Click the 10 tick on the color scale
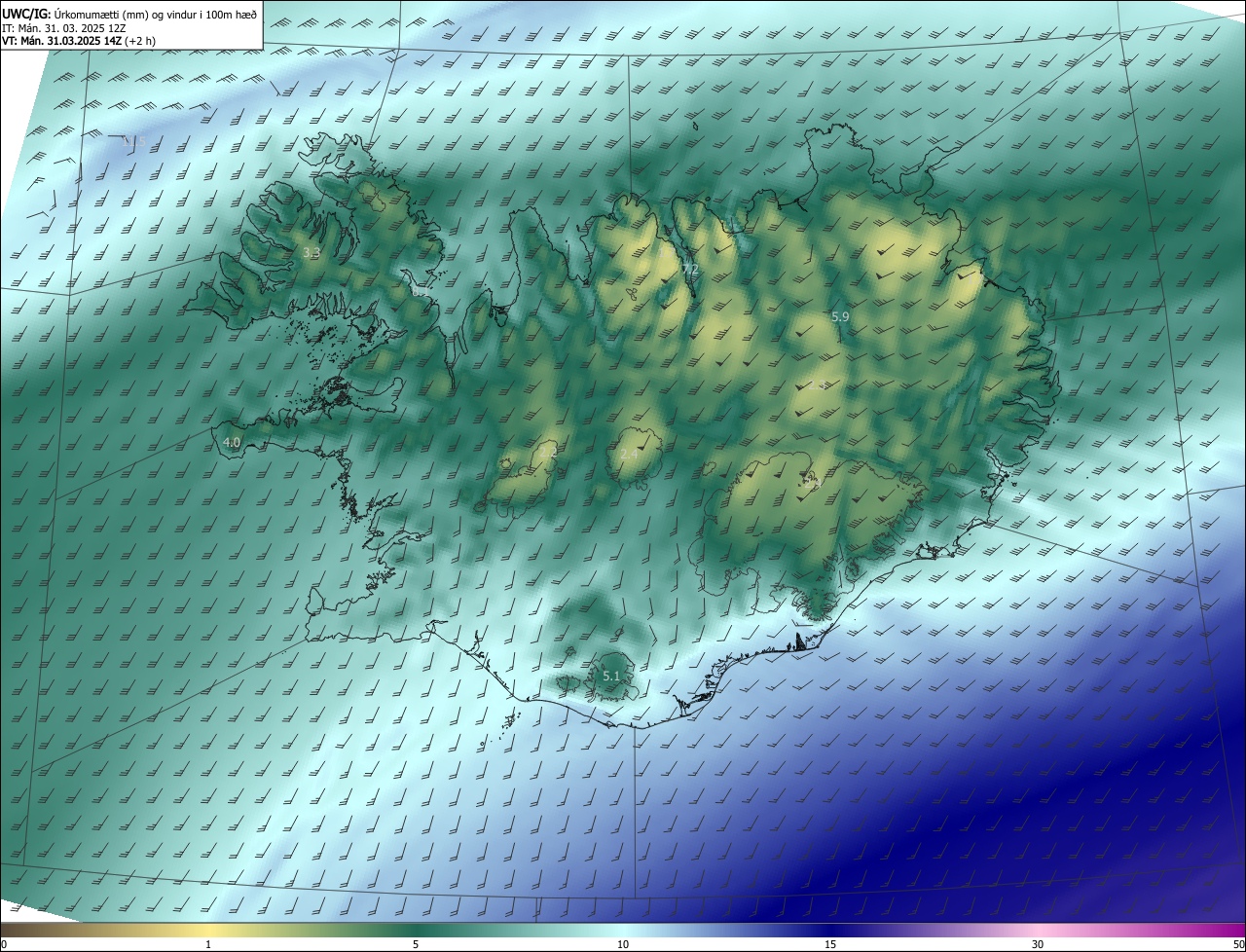Viewport: 1246px width, 952px height. 623,945
